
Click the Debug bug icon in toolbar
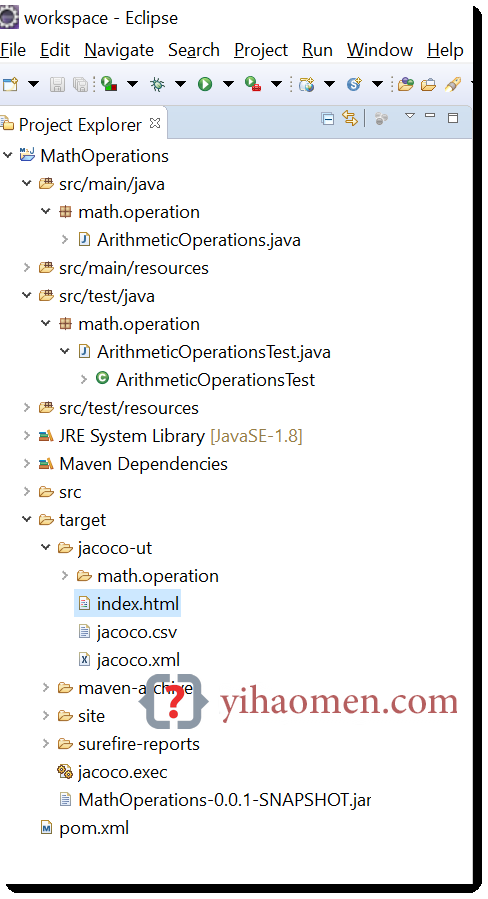[x=157, y=85]
